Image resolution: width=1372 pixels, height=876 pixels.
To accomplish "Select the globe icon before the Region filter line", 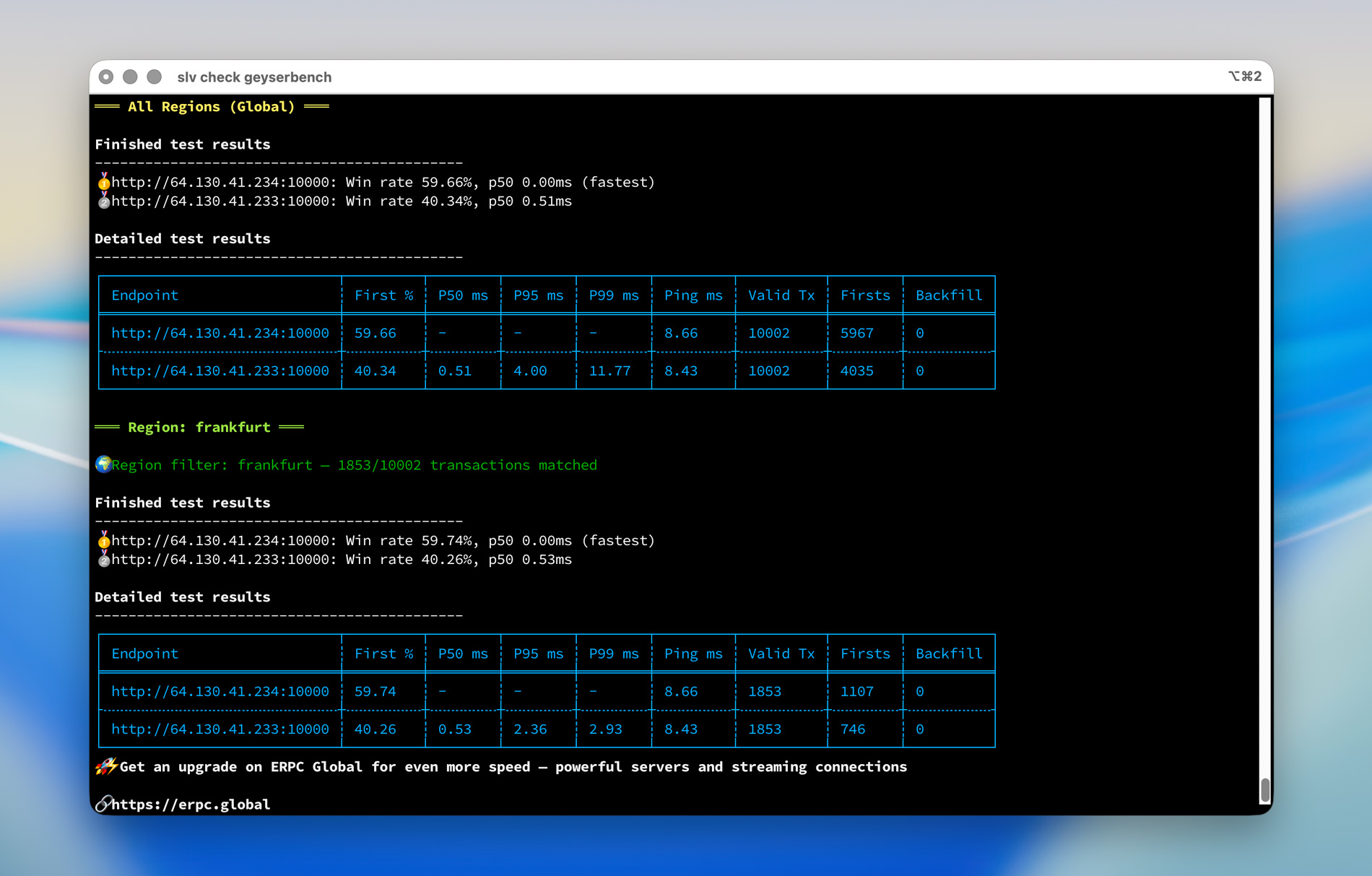I will tap(104, 464).
